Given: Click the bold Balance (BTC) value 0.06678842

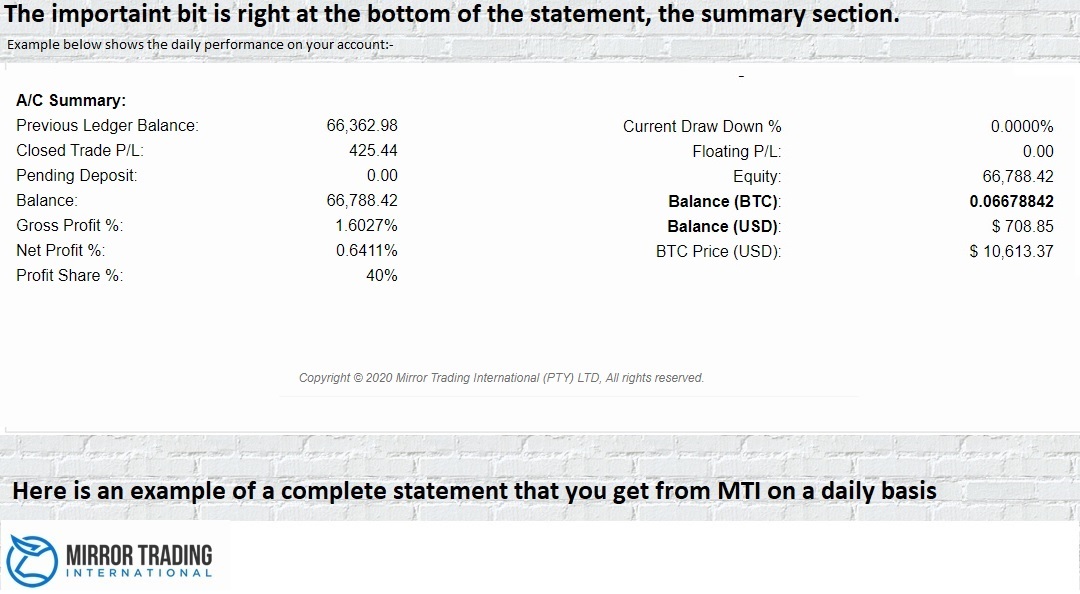Looking at the screenshot, I should click(1011, 202).
